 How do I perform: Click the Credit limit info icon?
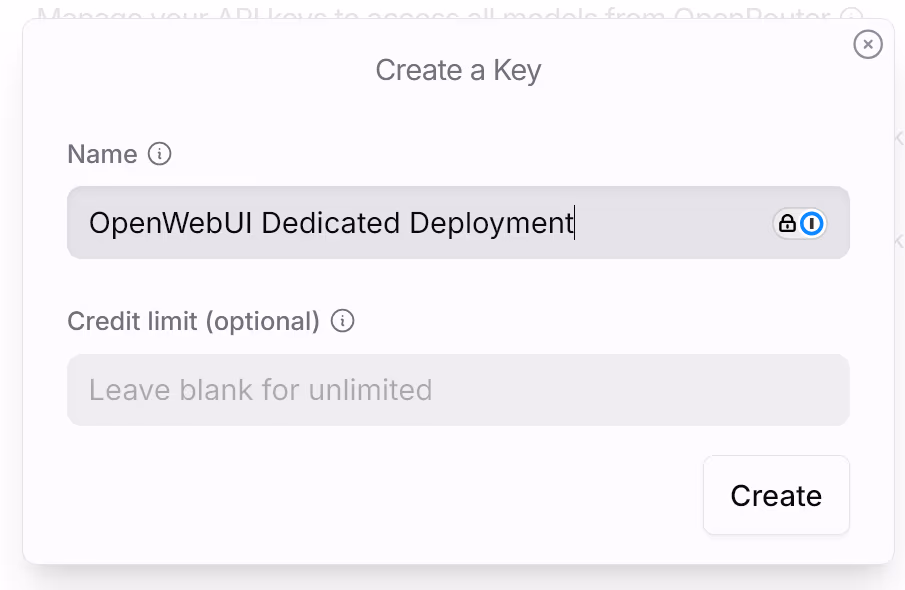coord(342,321)
